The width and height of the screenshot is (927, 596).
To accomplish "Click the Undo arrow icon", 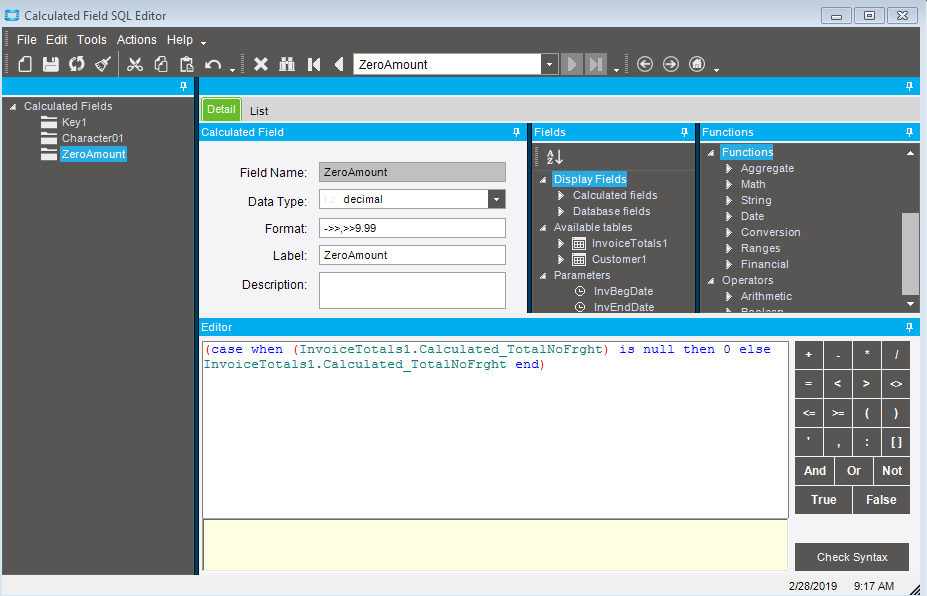I will [x=213, y=64].
